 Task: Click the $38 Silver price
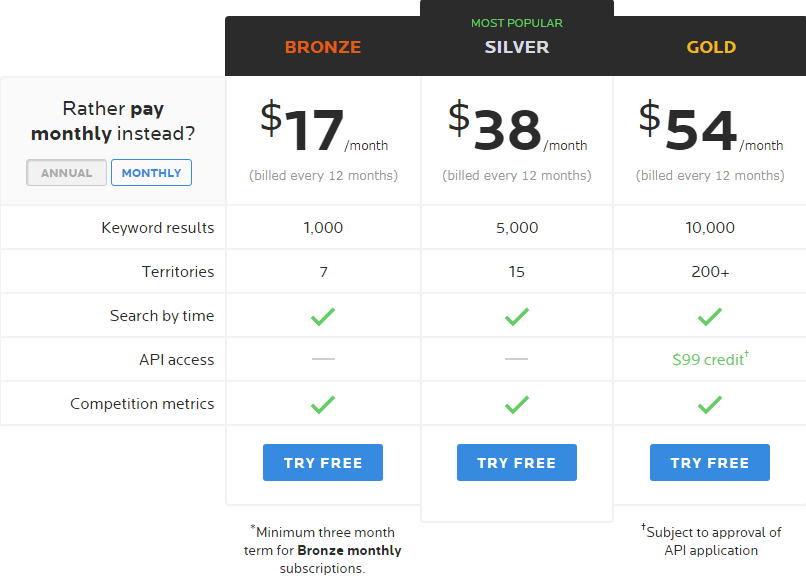pyautogui.click(x=495, y=126)
